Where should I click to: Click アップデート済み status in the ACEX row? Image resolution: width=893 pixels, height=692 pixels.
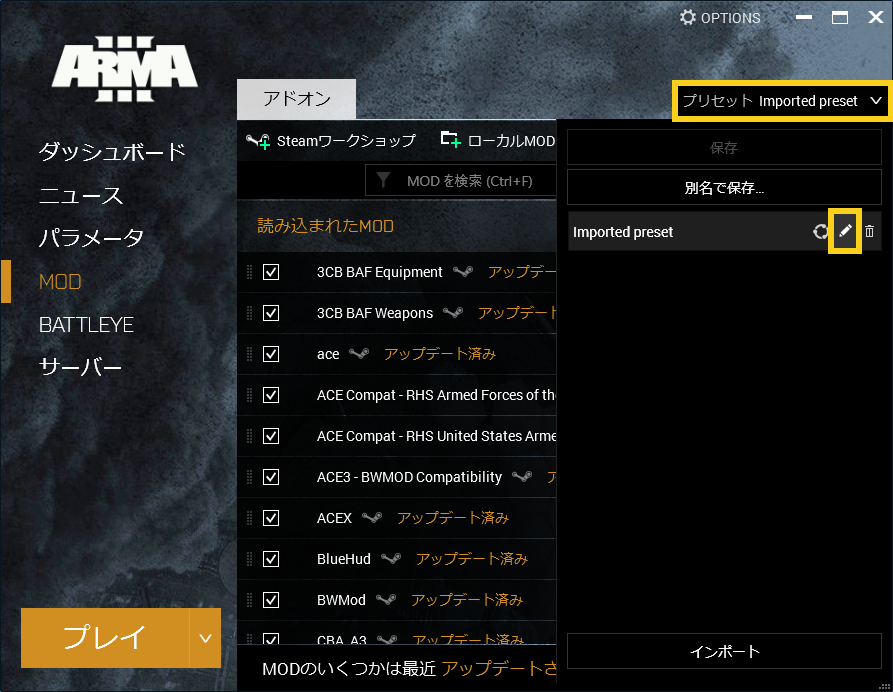click(x=453, y=518)
